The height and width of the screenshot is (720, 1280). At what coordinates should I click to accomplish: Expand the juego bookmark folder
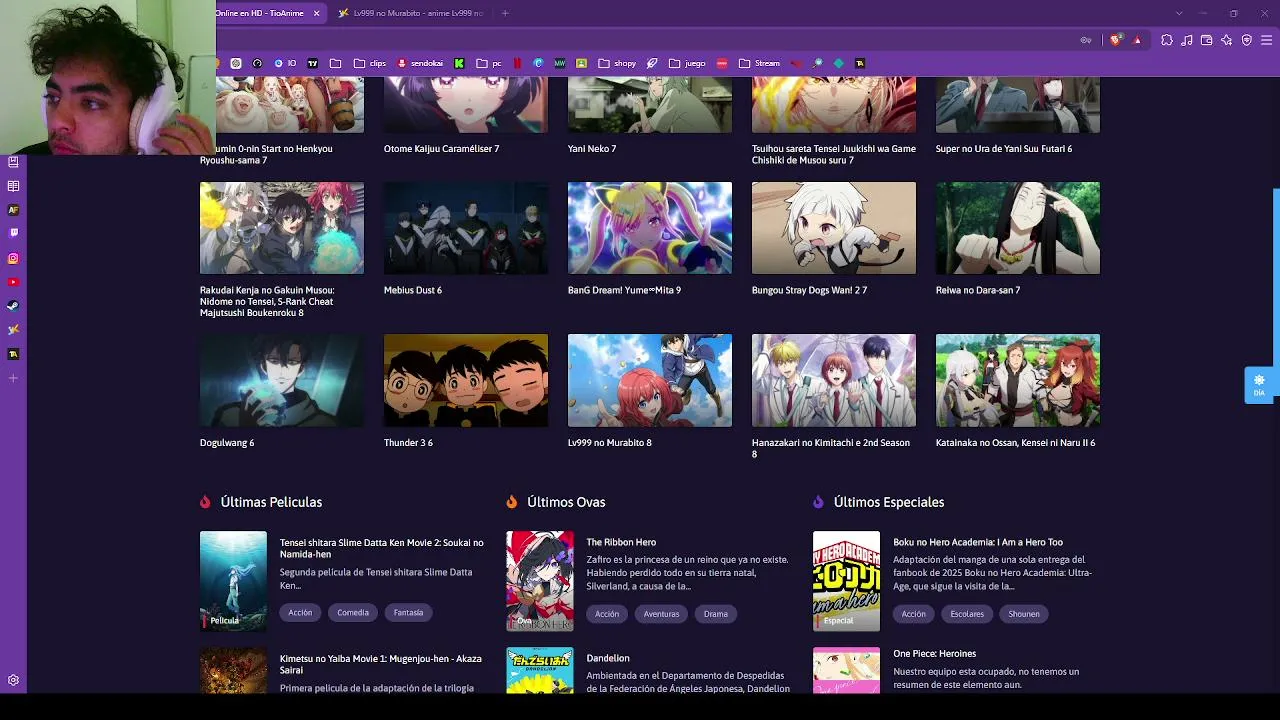[687, 63]
